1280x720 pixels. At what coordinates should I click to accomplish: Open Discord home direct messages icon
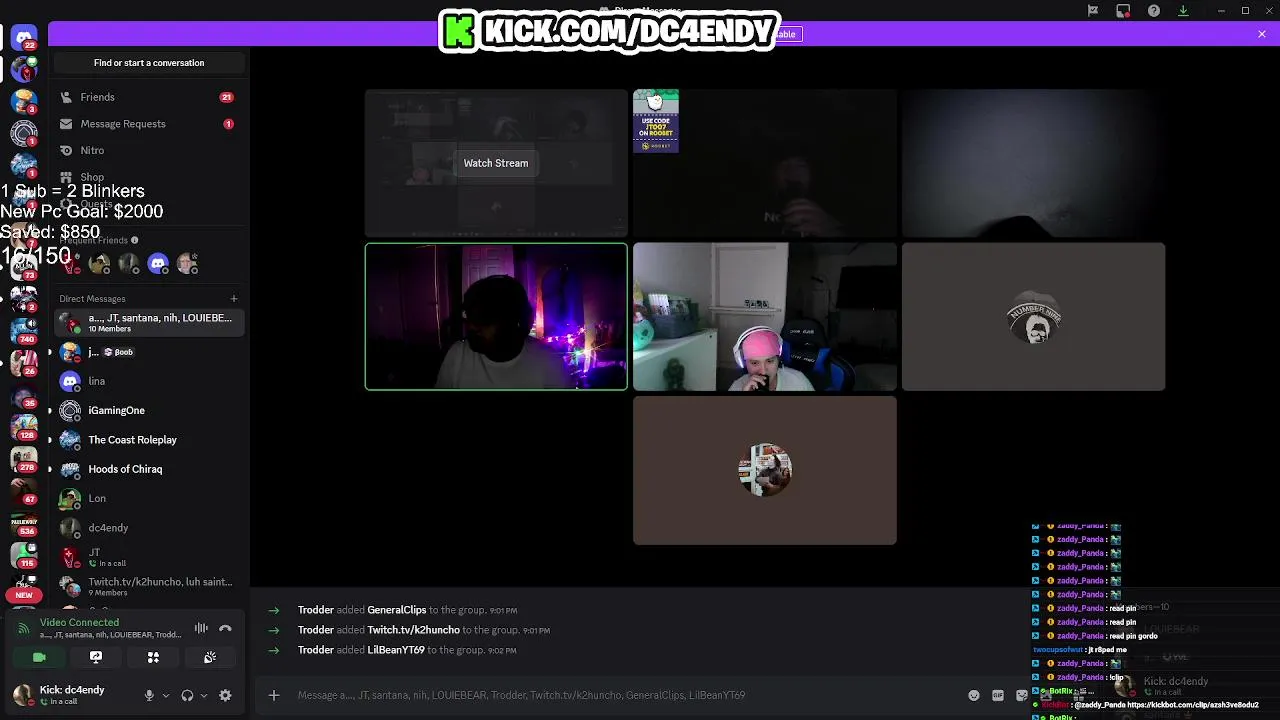tap(24, 38)
